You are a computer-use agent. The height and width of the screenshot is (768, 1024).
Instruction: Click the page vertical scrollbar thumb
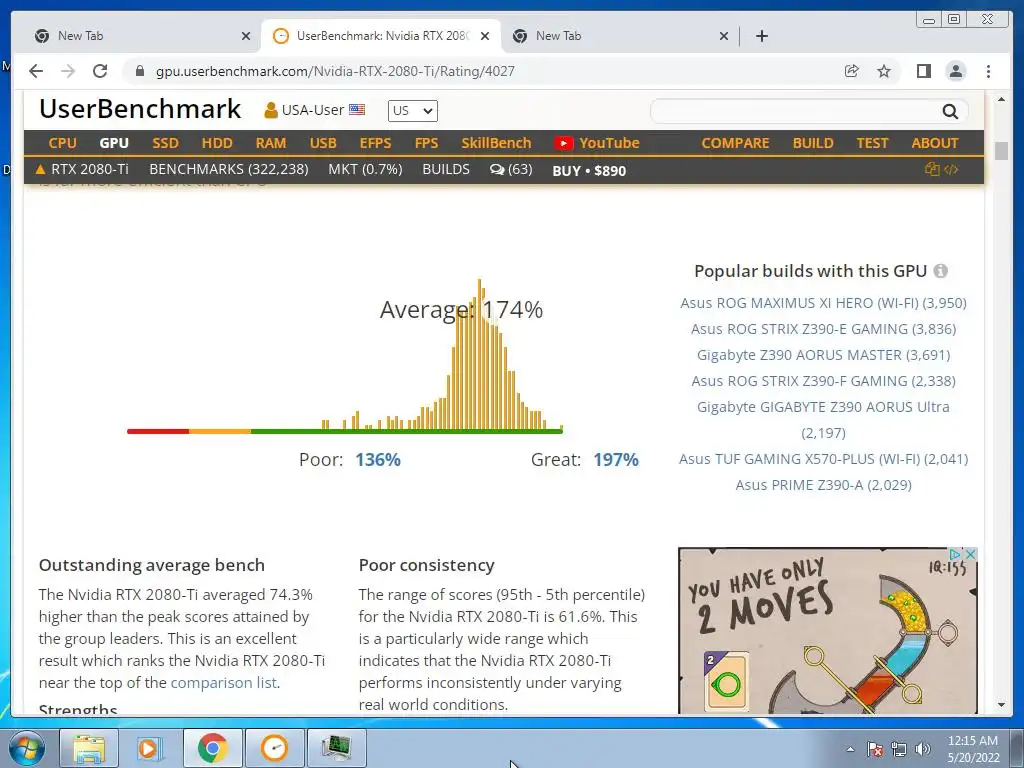tap(1001, 151)
